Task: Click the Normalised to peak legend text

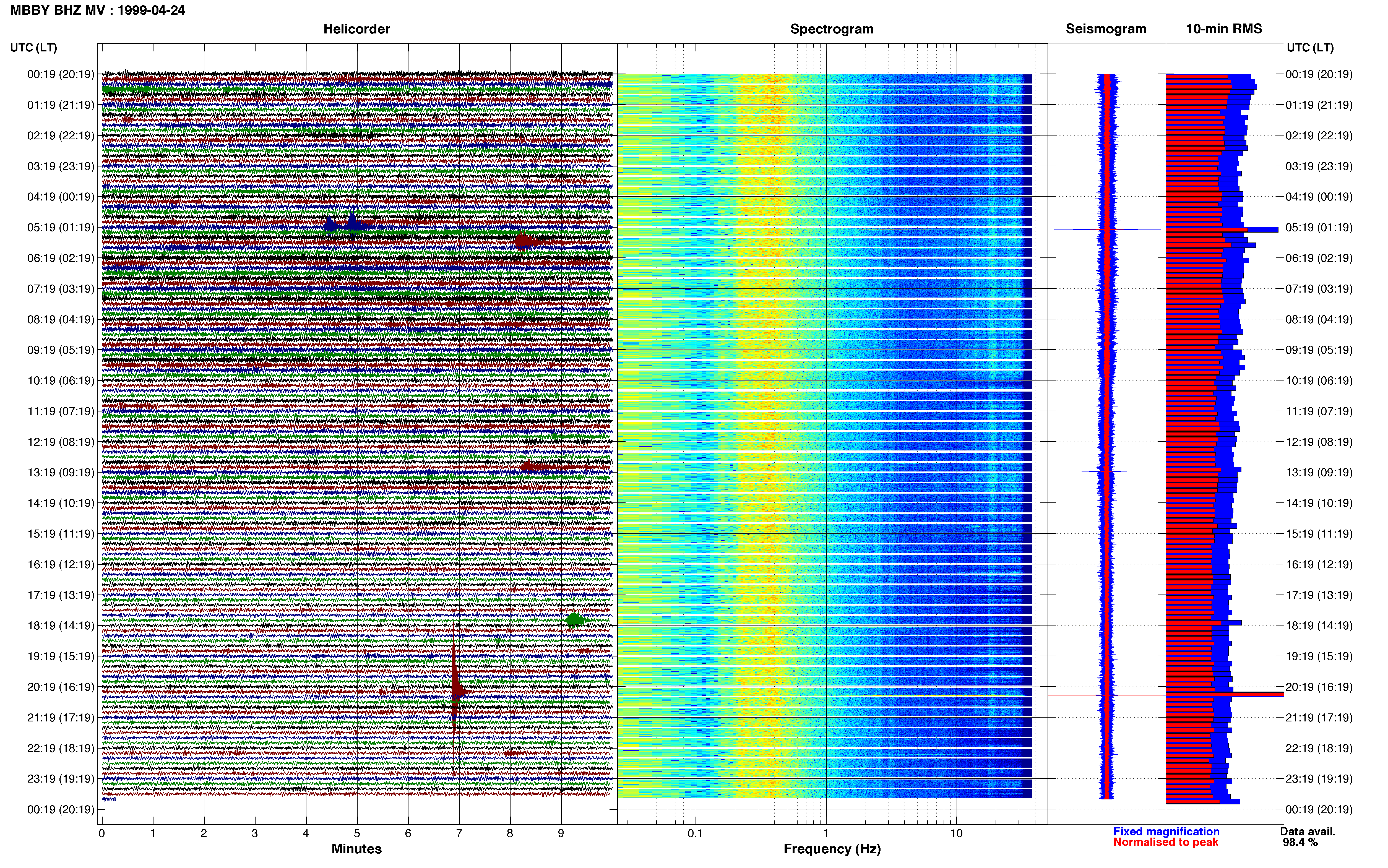Action: tap(1165, 842)
